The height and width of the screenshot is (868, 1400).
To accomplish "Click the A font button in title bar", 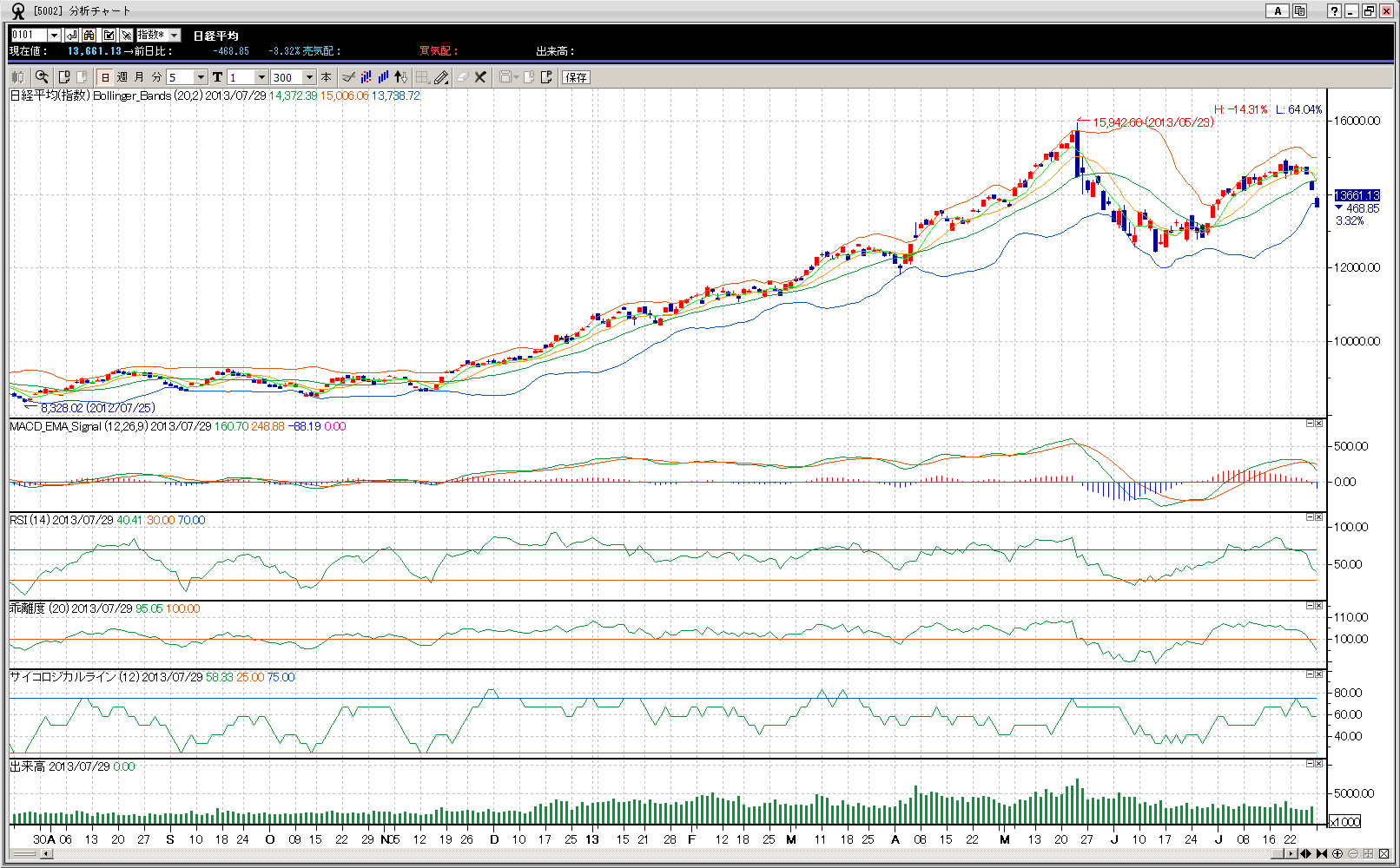I will click(x=1277, y=11).
